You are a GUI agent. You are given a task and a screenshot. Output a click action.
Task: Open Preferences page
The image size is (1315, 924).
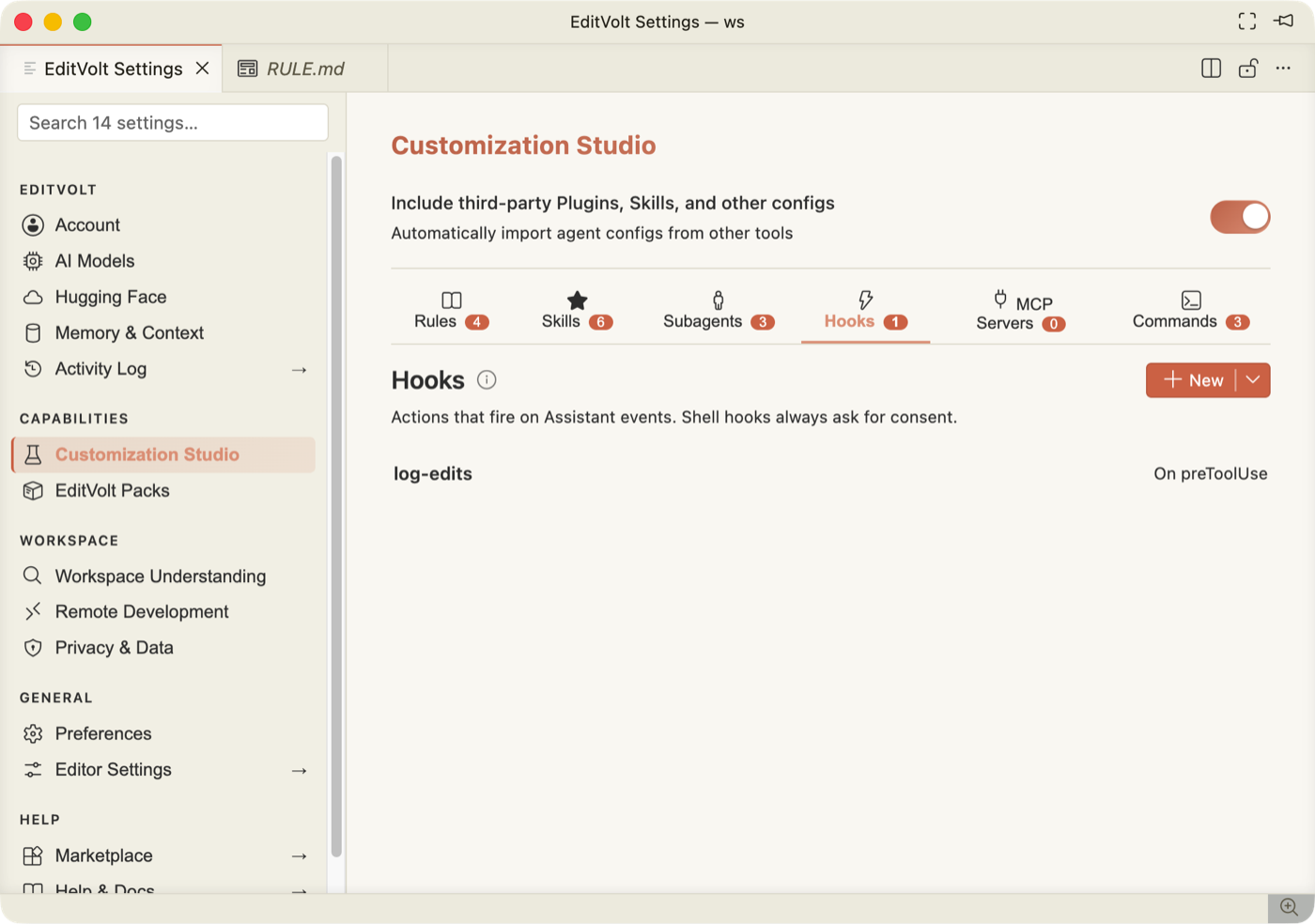coord(163,733)
